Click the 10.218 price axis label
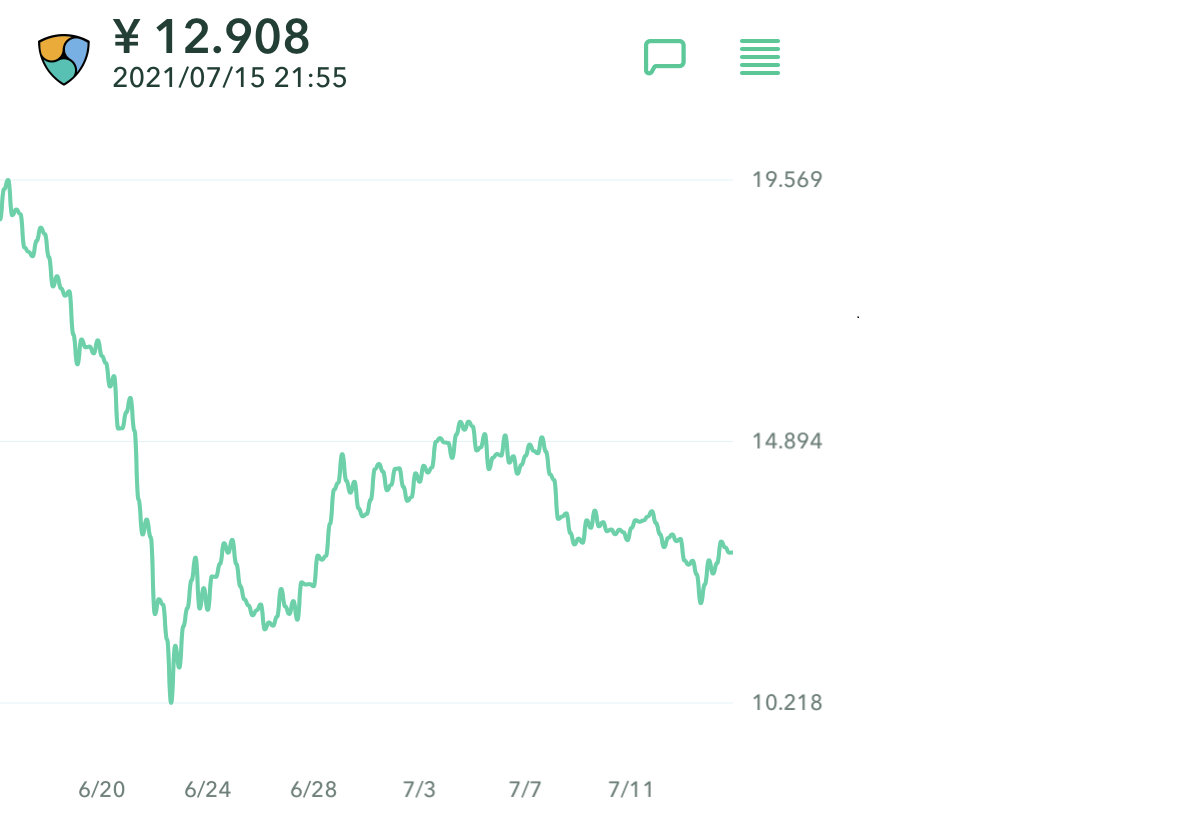The width and height of the screenshot is (1200, 826). click(x=787, y=703)
